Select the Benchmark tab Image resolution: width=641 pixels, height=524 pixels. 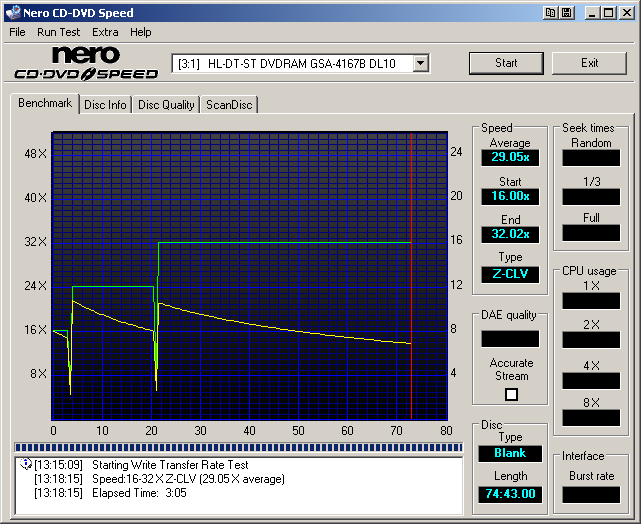click(x=45, y=104)
